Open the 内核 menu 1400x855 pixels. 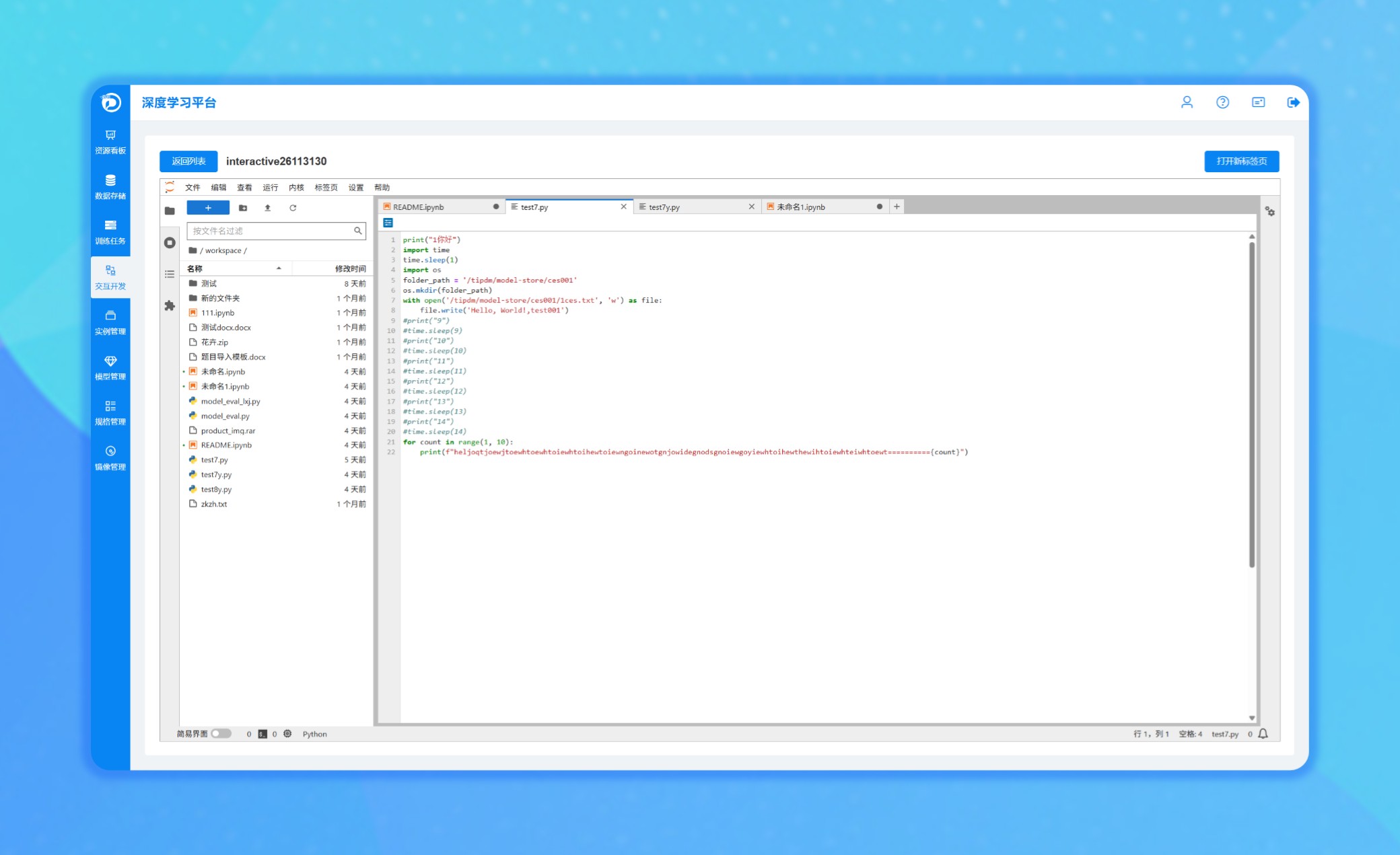[296, 188]
